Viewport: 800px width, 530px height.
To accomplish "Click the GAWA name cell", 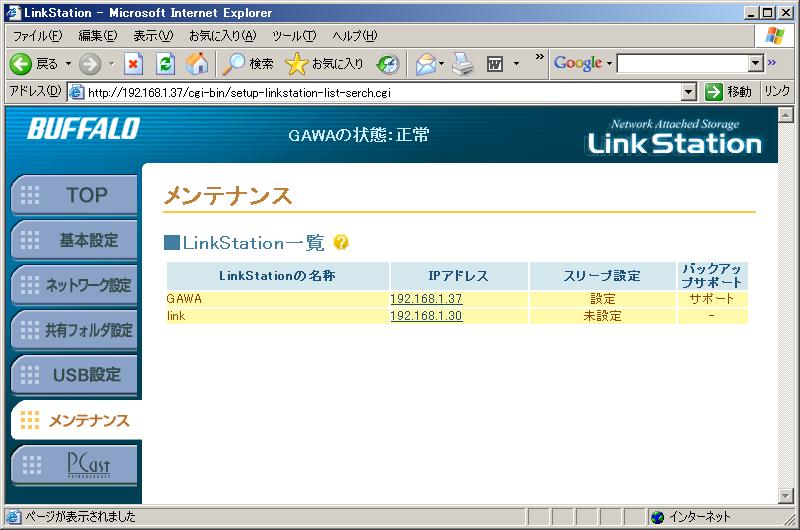I will pos(278,299).
